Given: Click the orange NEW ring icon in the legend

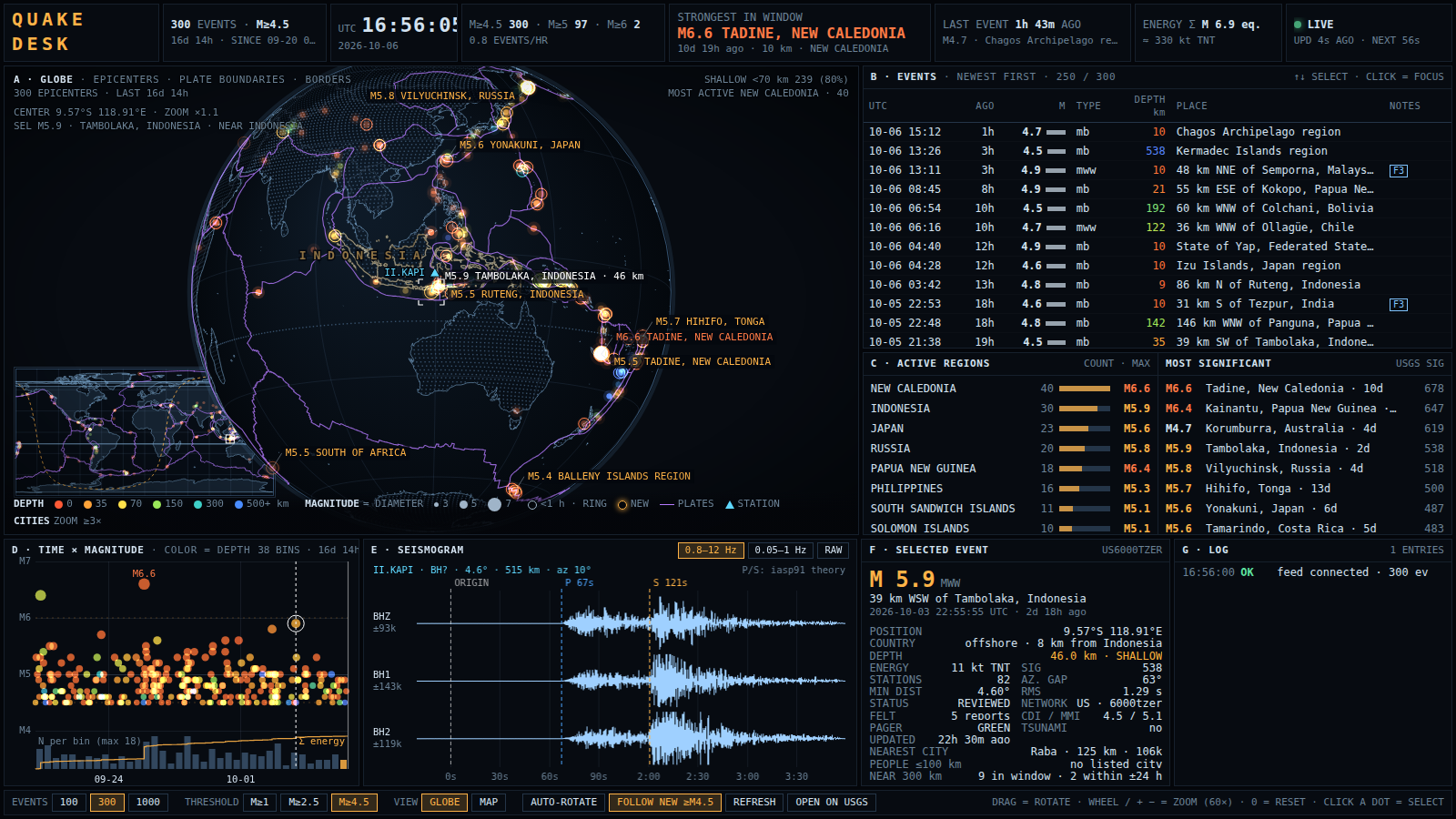Looking at the screenshot, I should (622, 504).
